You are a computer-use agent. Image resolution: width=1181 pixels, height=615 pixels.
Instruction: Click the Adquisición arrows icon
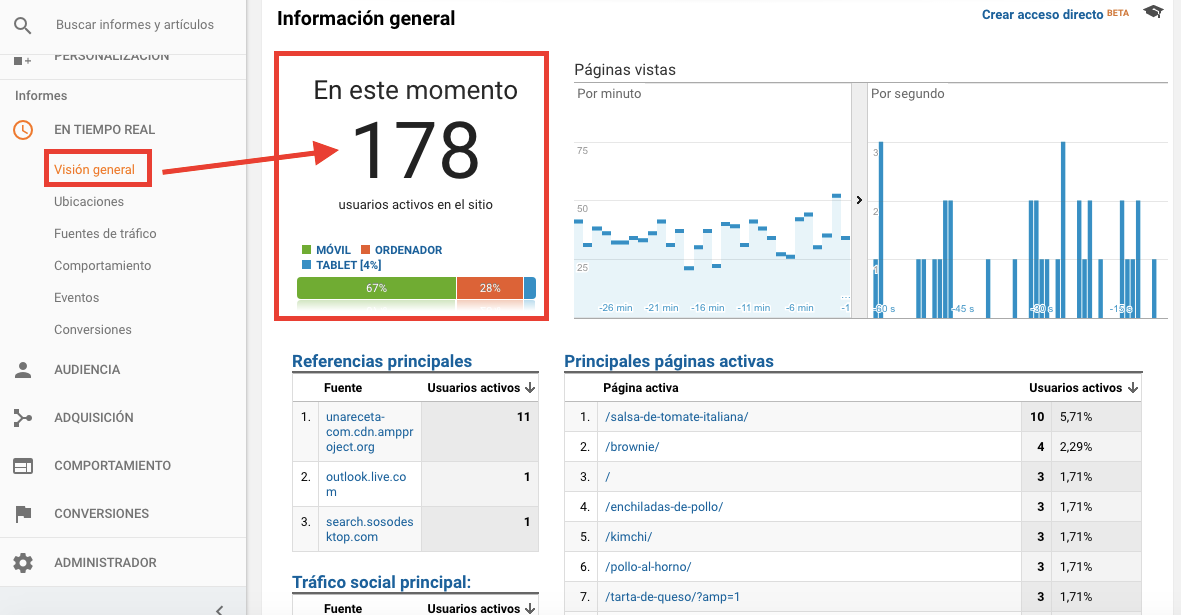(23, 418)
